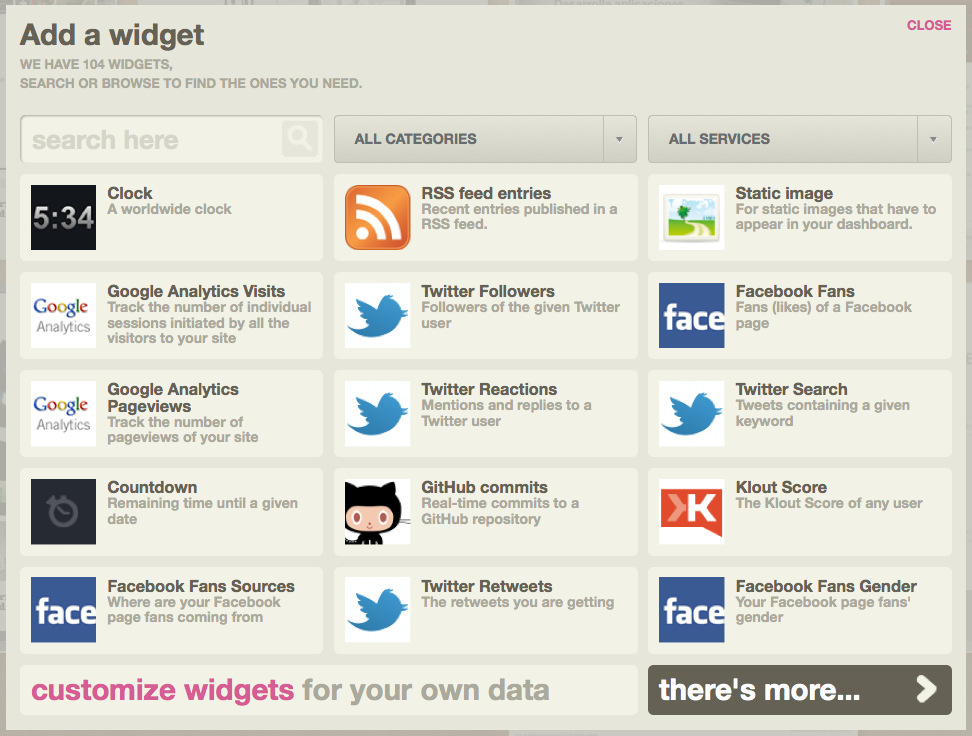The image size is (972, 736).
Task: Click the magnifying glass search icon
Action: click(299, 139)
